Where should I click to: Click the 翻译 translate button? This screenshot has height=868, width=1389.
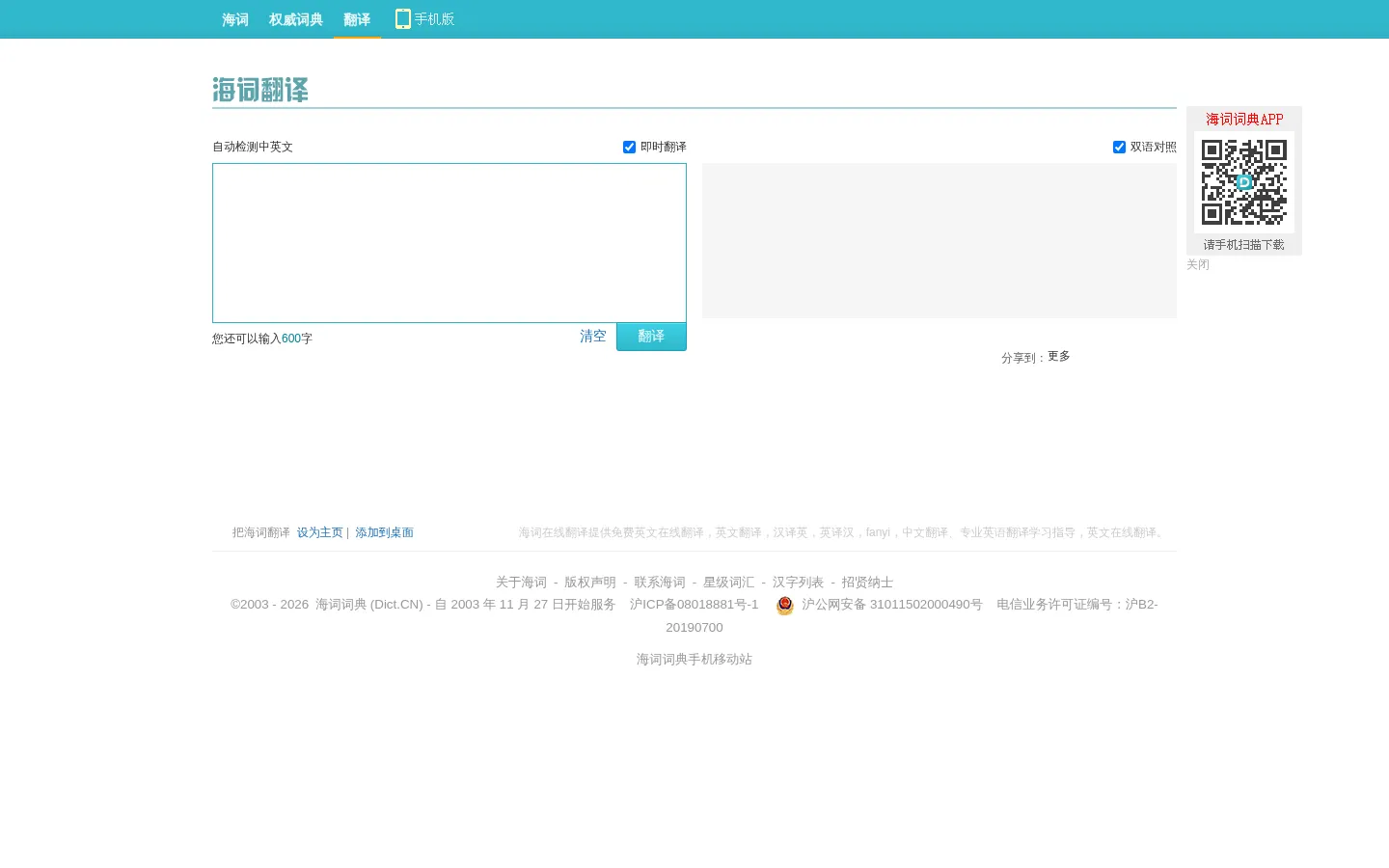651,336
